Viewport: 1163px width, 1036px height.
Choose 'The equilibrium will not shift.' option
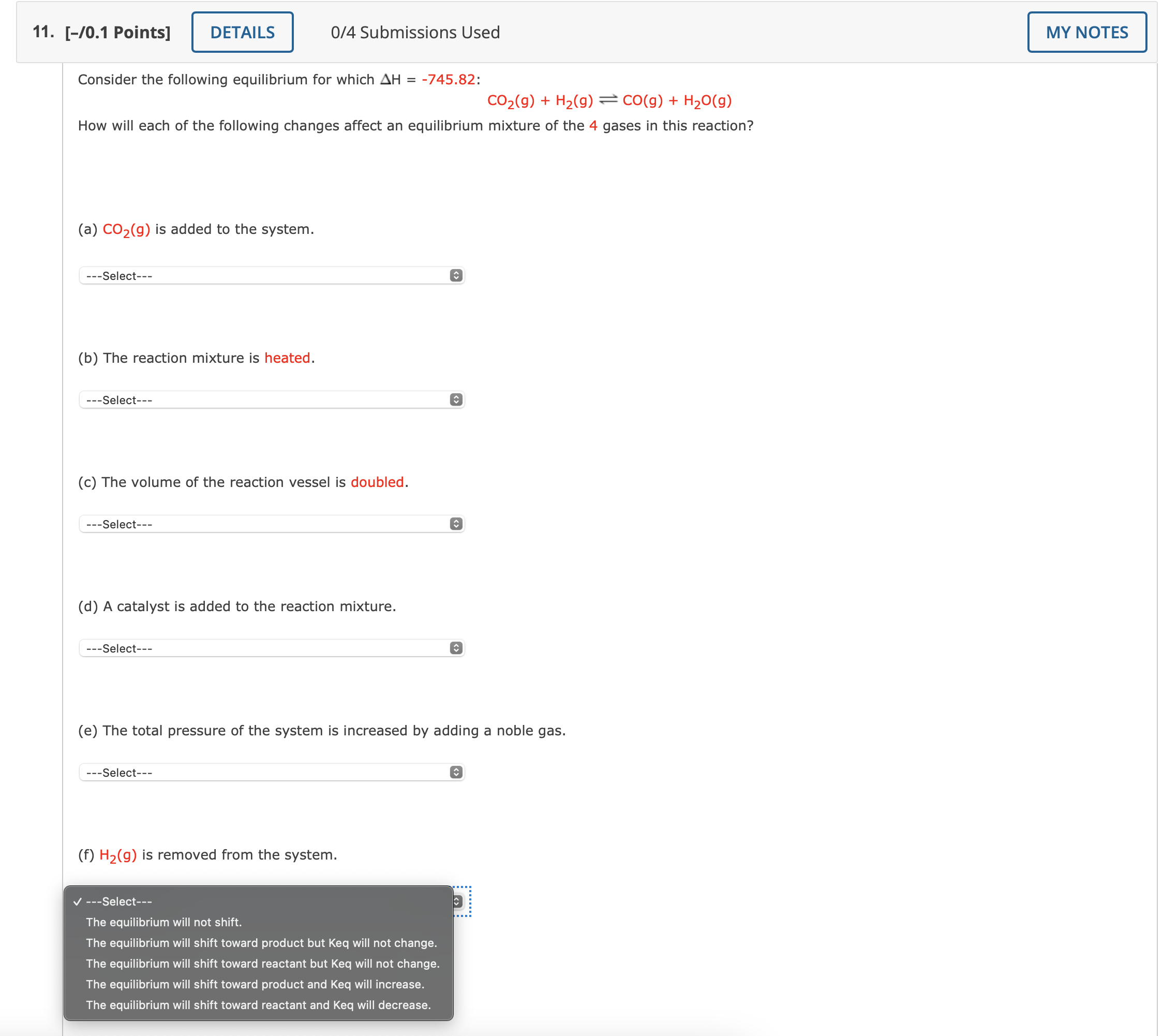coord(259,922)
